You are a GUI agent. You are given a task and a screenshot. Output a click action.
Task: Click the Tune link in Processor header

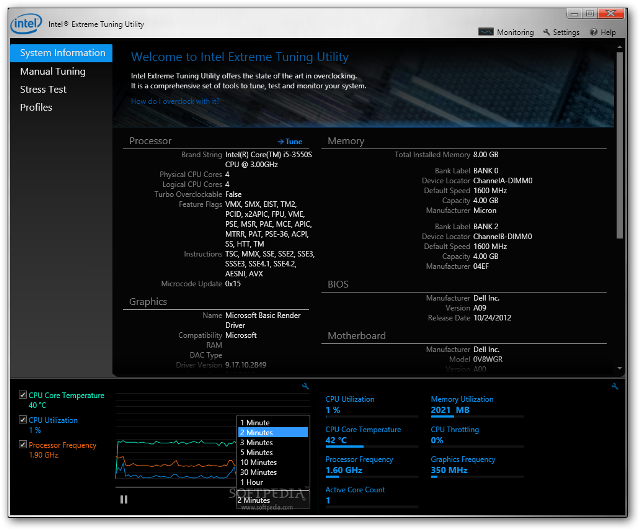(290, 141)
